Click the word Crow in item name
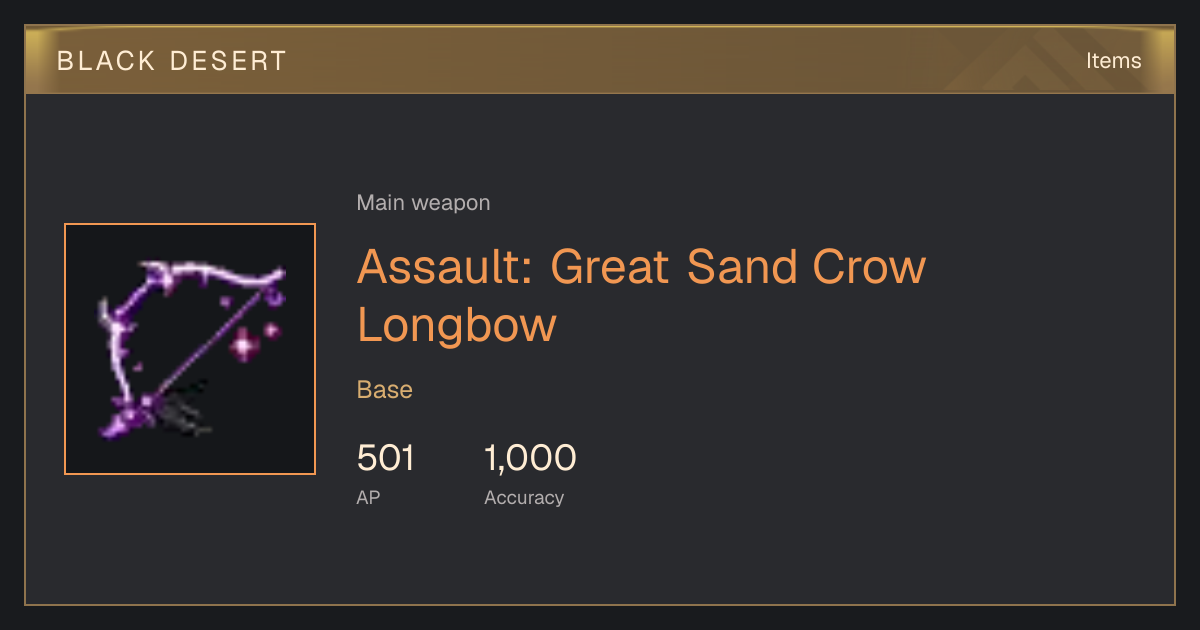Screen dimensions: 1200x630 (868, 267)
